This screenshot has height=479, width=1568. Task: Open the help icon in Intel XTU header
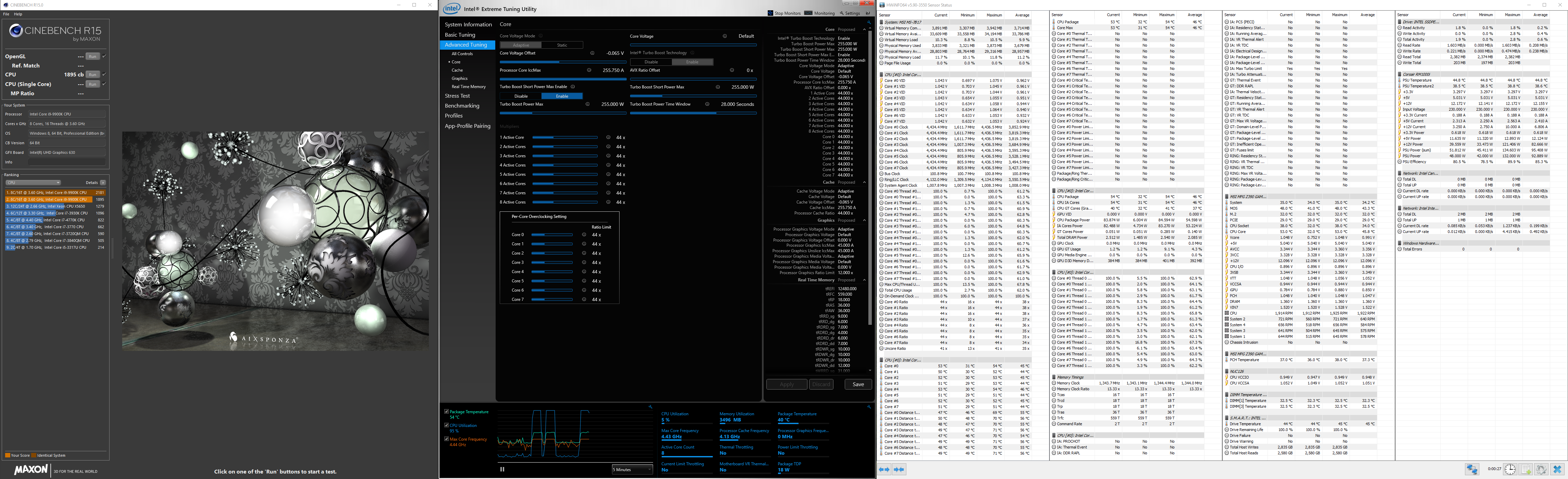point(867,13)
